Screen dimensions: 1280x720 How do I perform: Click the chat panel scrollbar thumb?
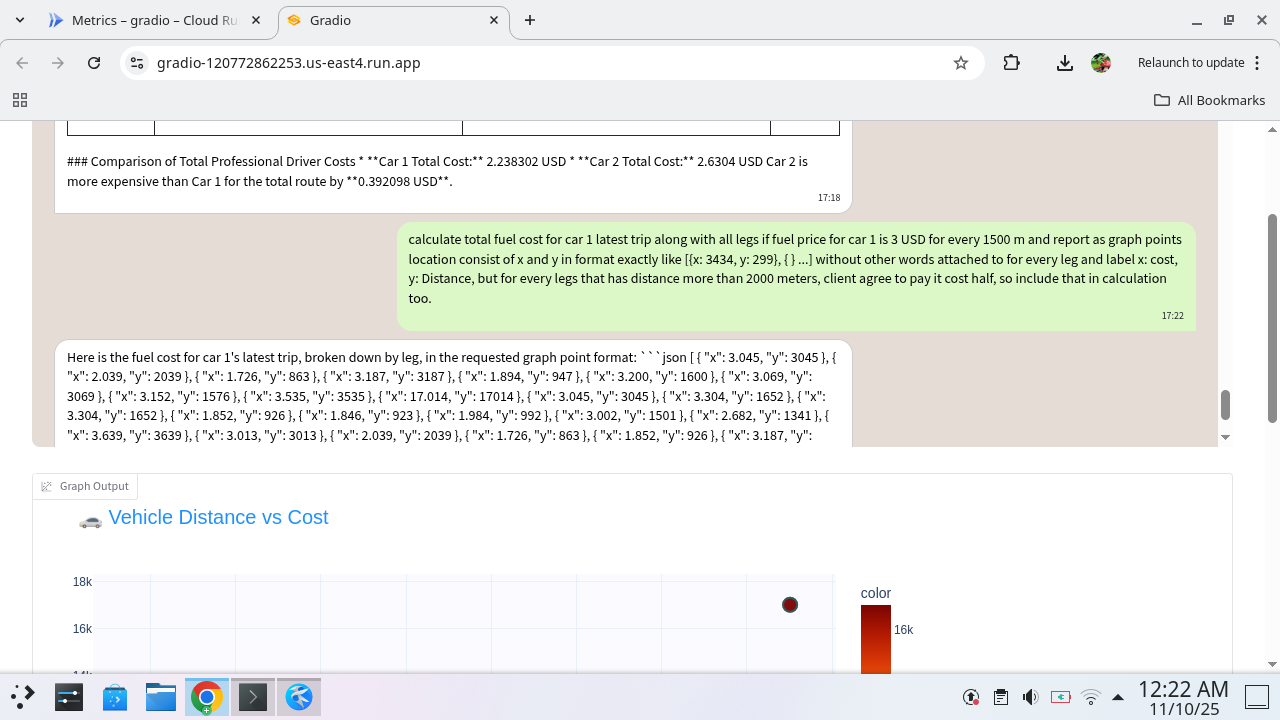1225,405
